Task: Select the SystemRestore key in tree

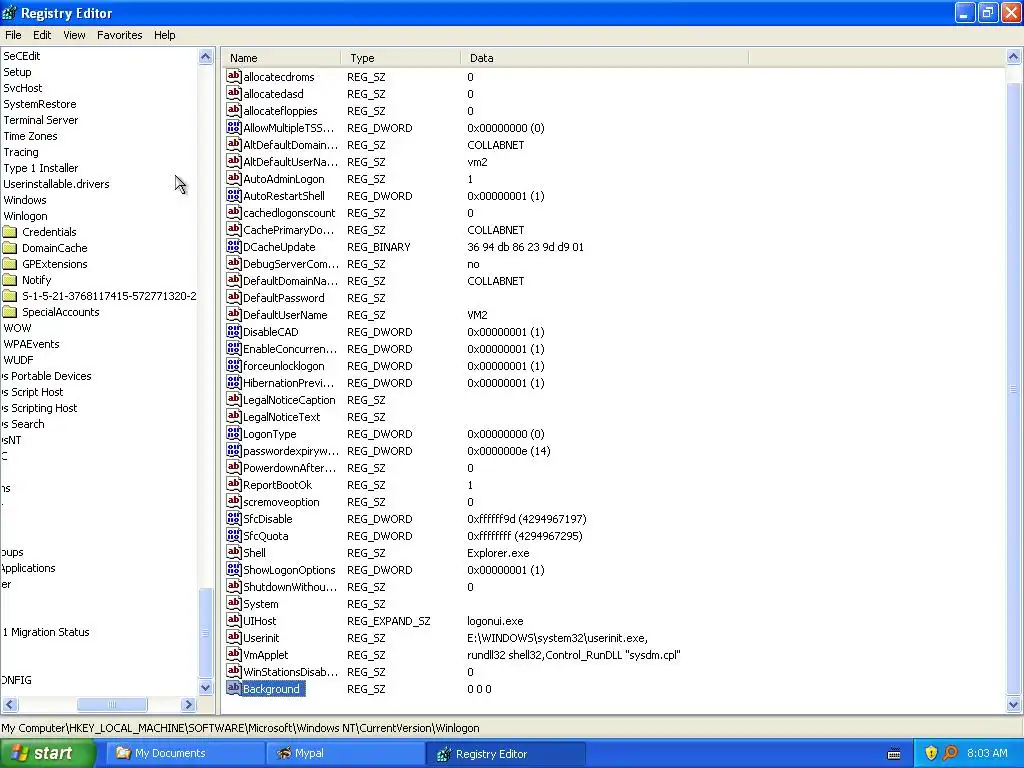Action: click(x=39, y=104)
